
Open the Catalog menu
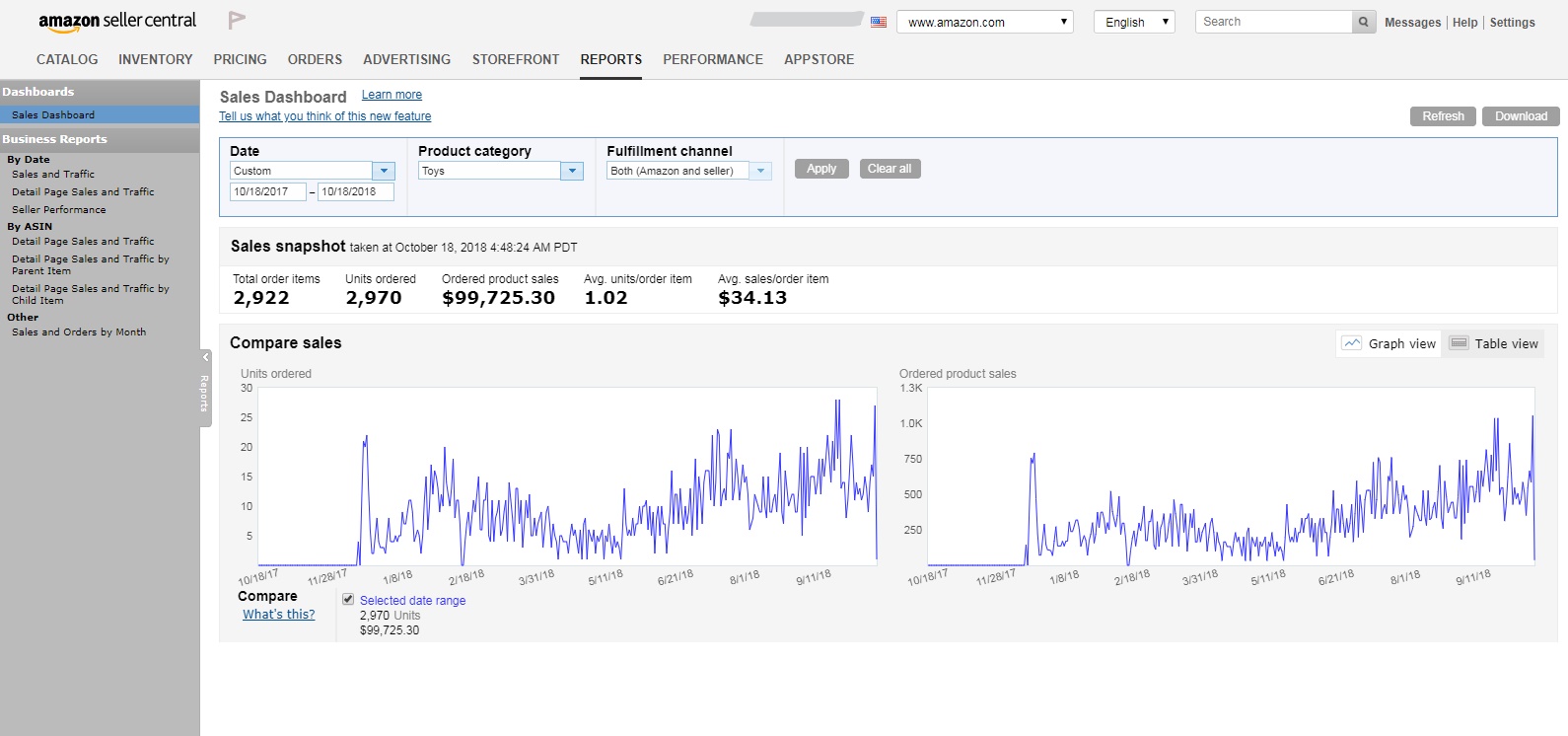click(x=67, y=59)
